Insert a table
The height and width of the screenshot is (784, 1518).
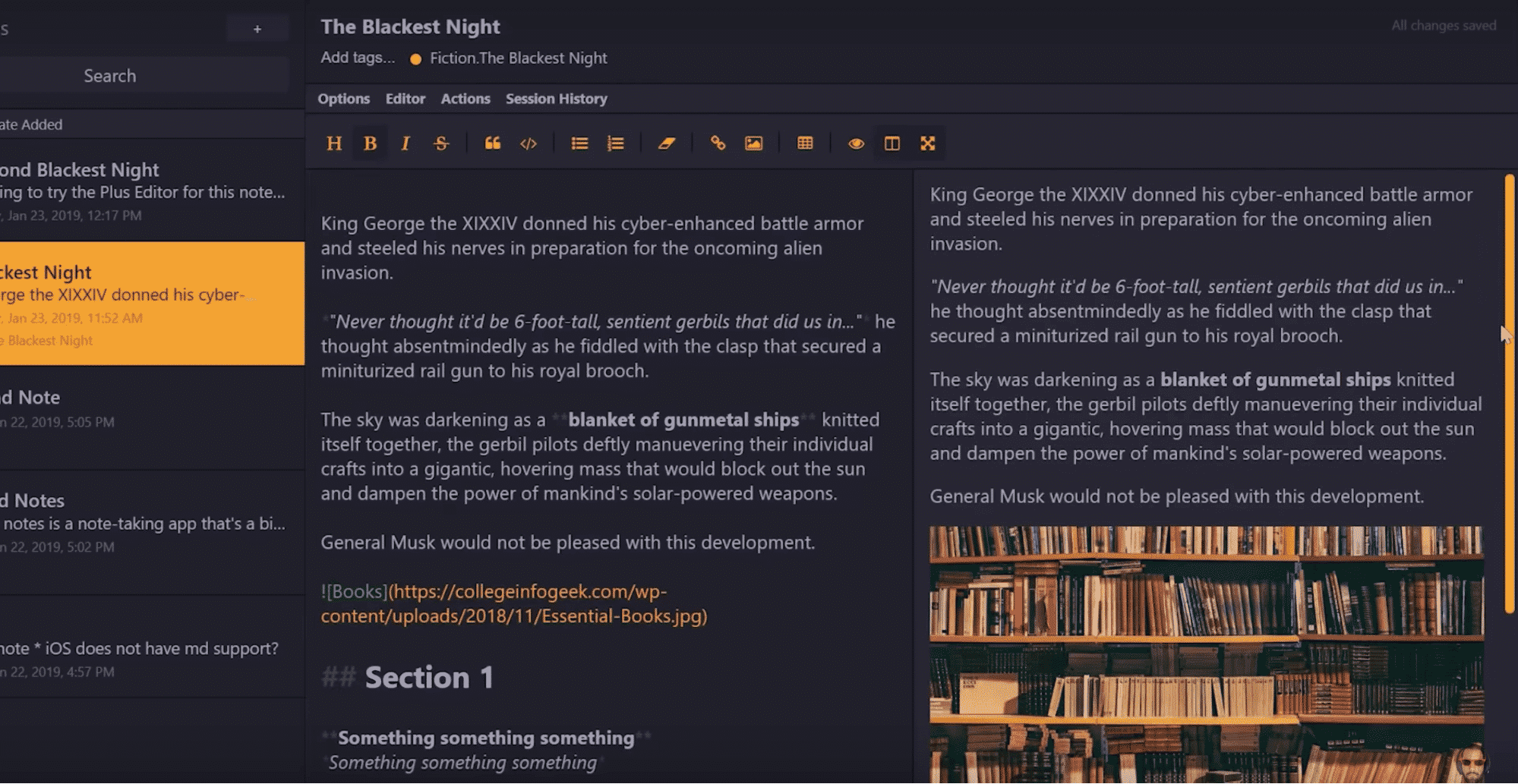(x=805, y=143)
